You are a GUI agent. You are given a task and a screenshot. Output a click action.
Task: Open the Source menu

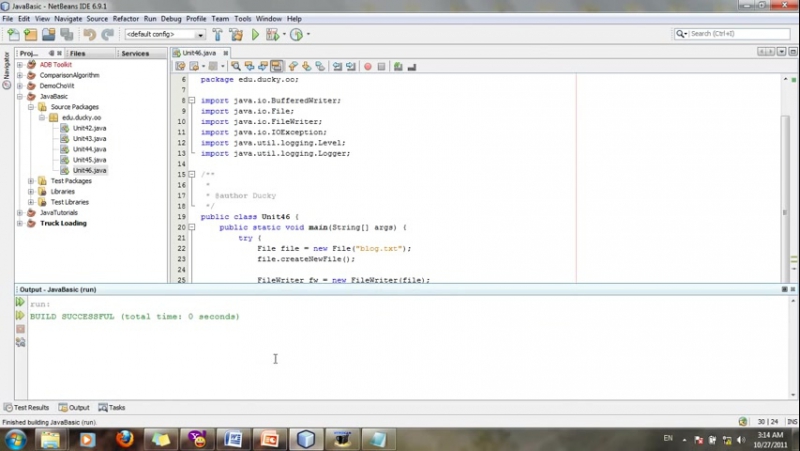97,18
